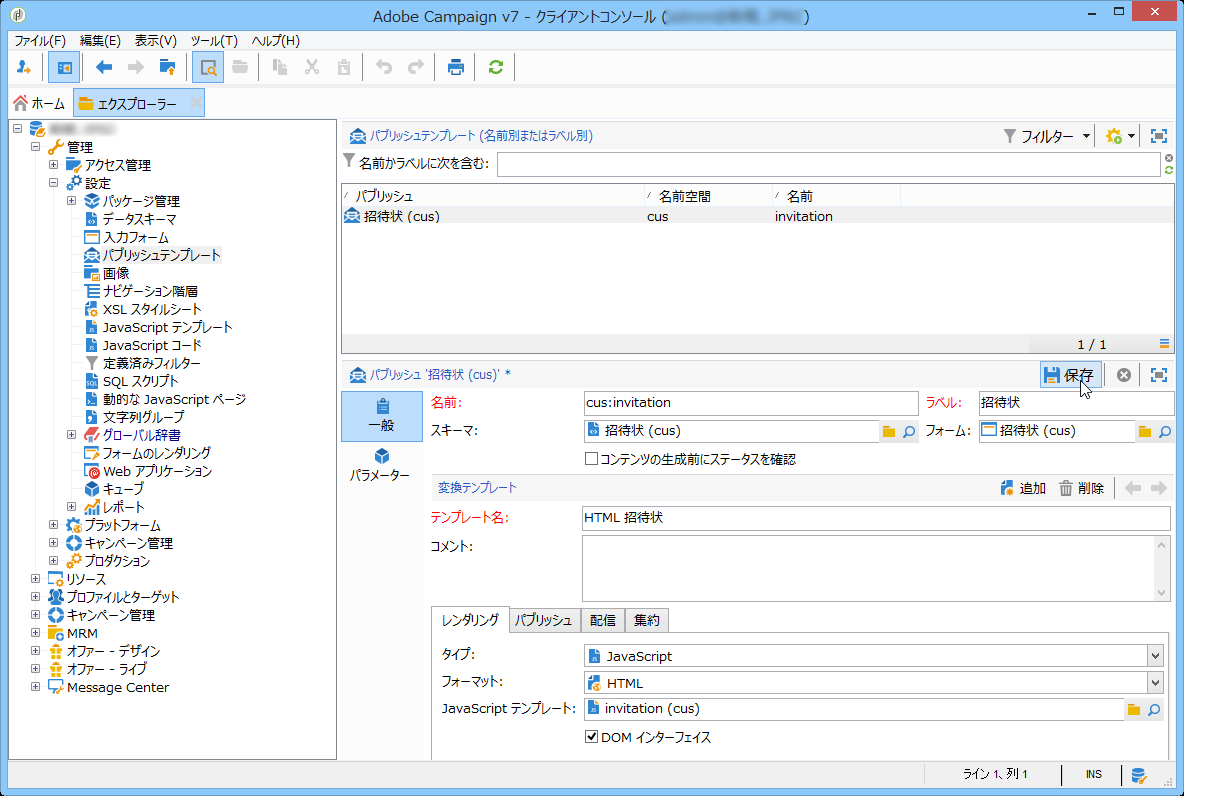Image resolution: width=1208 pixels, height=812 pixels.
Task: Select JavaScript テンプレート in tree
Action: coord(167,327)
